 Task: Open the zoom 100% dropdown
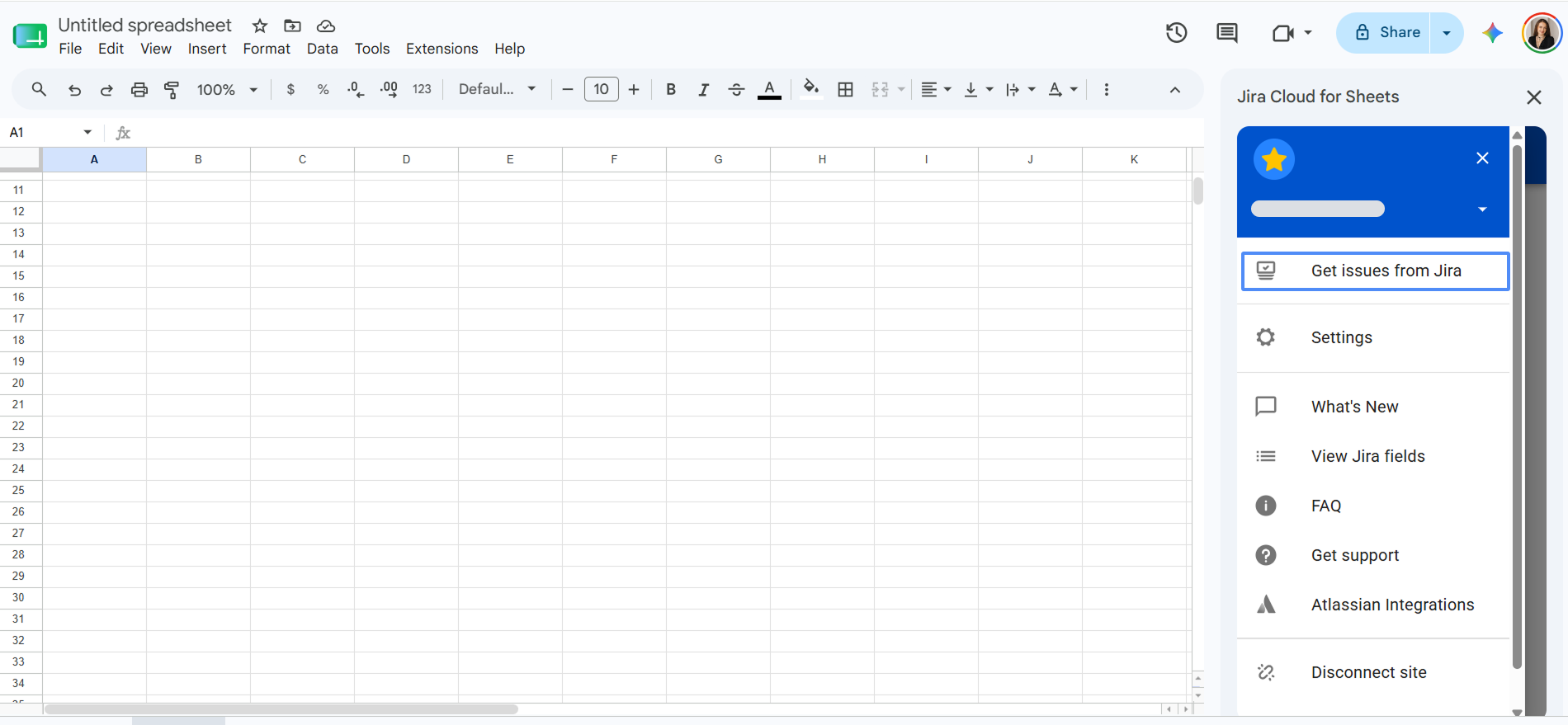coord(227,90)
